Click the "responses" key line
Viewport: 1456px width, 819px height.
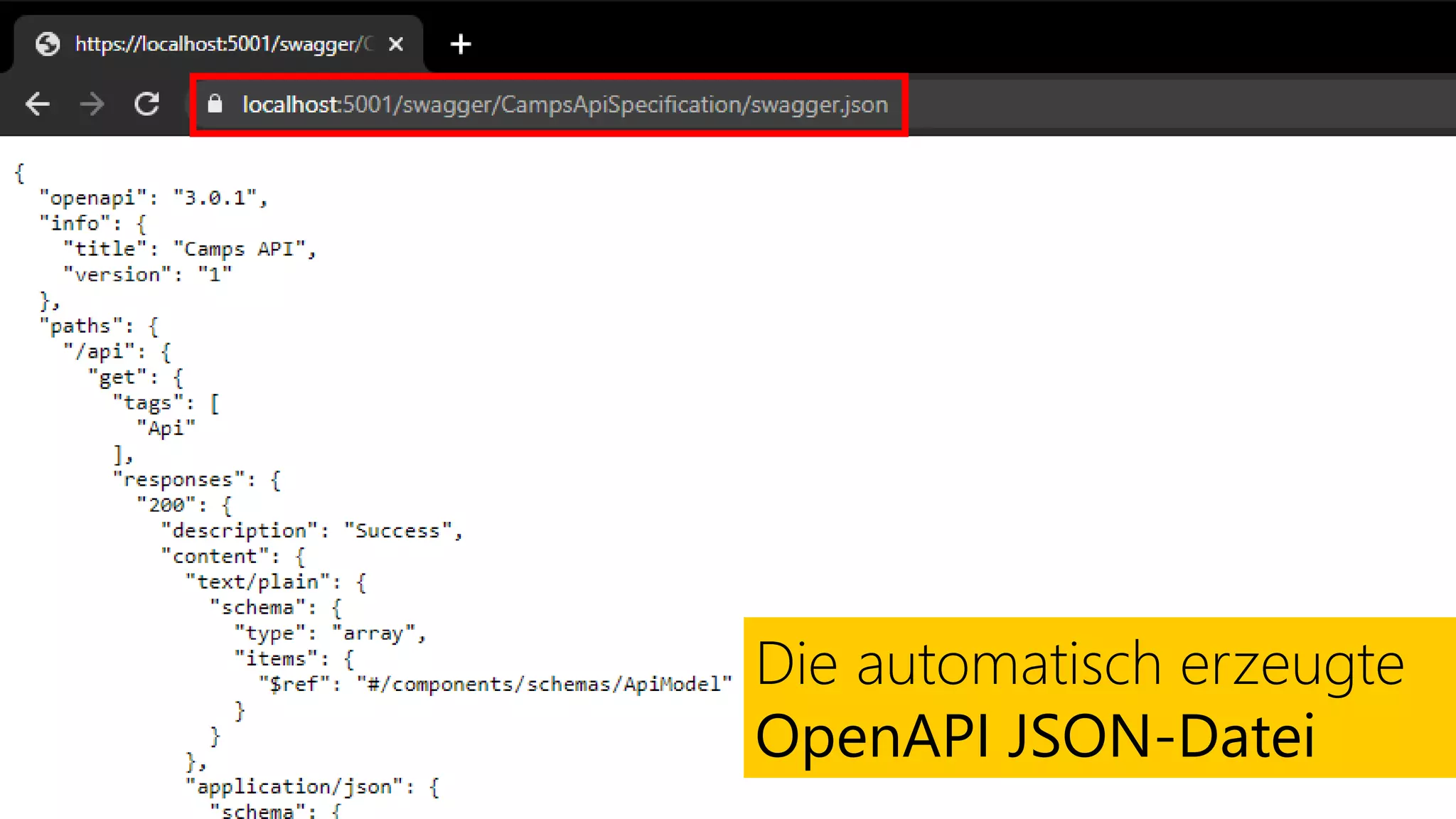(197, 480)
